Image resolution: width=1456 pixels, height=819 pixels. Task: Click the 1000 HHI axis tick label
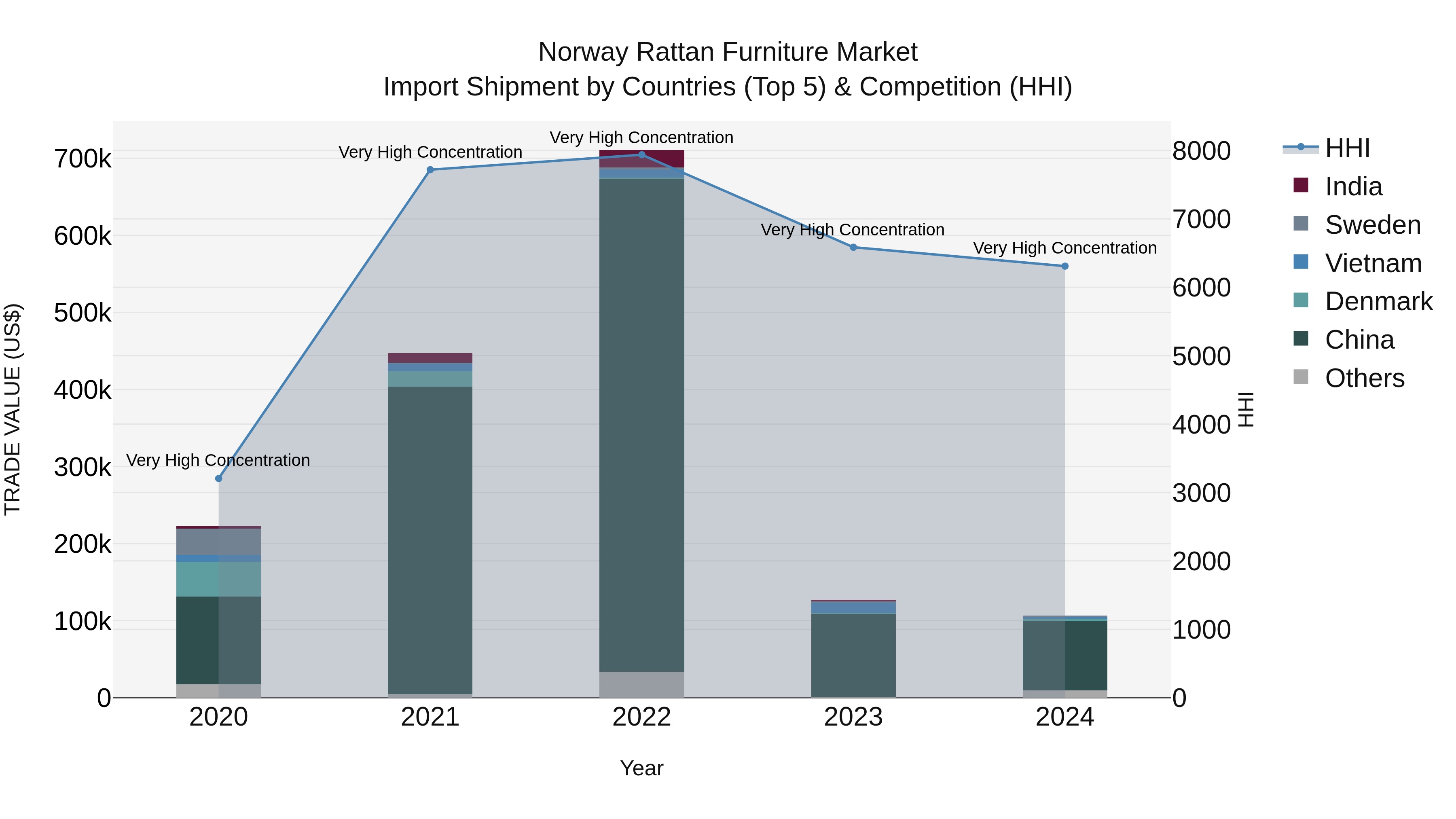tap(1202, 630)
